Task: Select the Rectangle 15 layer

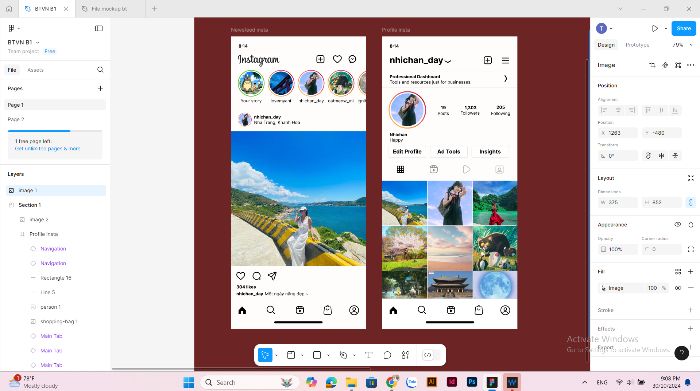Action: pyautogui.click(x=56, y=278)
